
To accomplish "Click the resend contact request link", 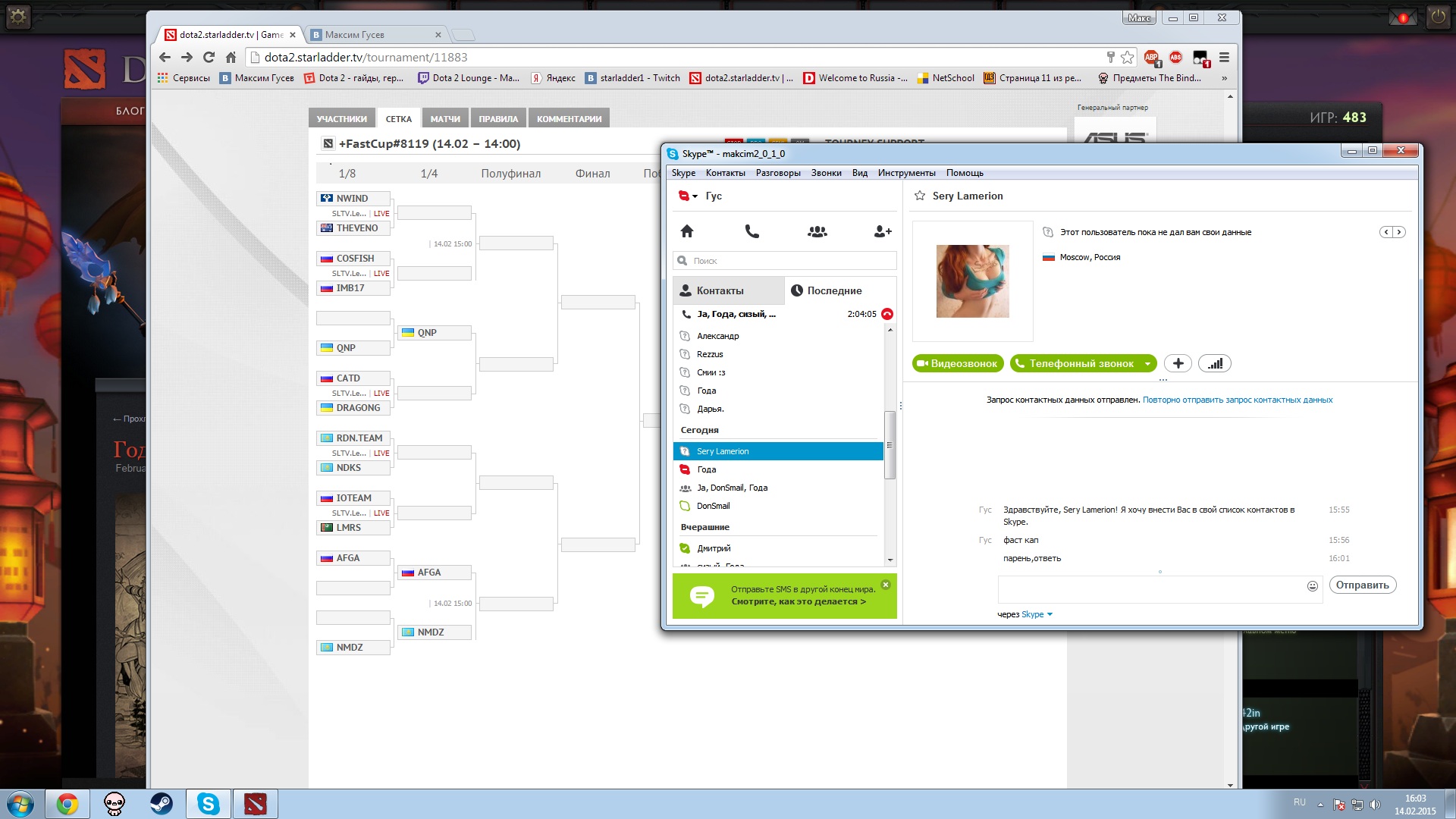I will [1237, 400].
